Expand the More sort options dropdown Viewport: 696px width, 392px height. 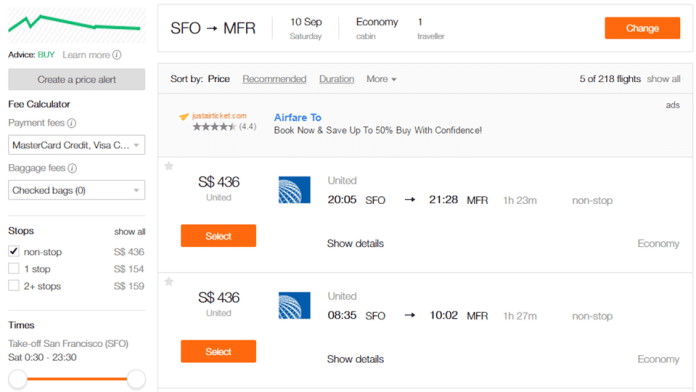pyautogui.click(x=381, y=79)
